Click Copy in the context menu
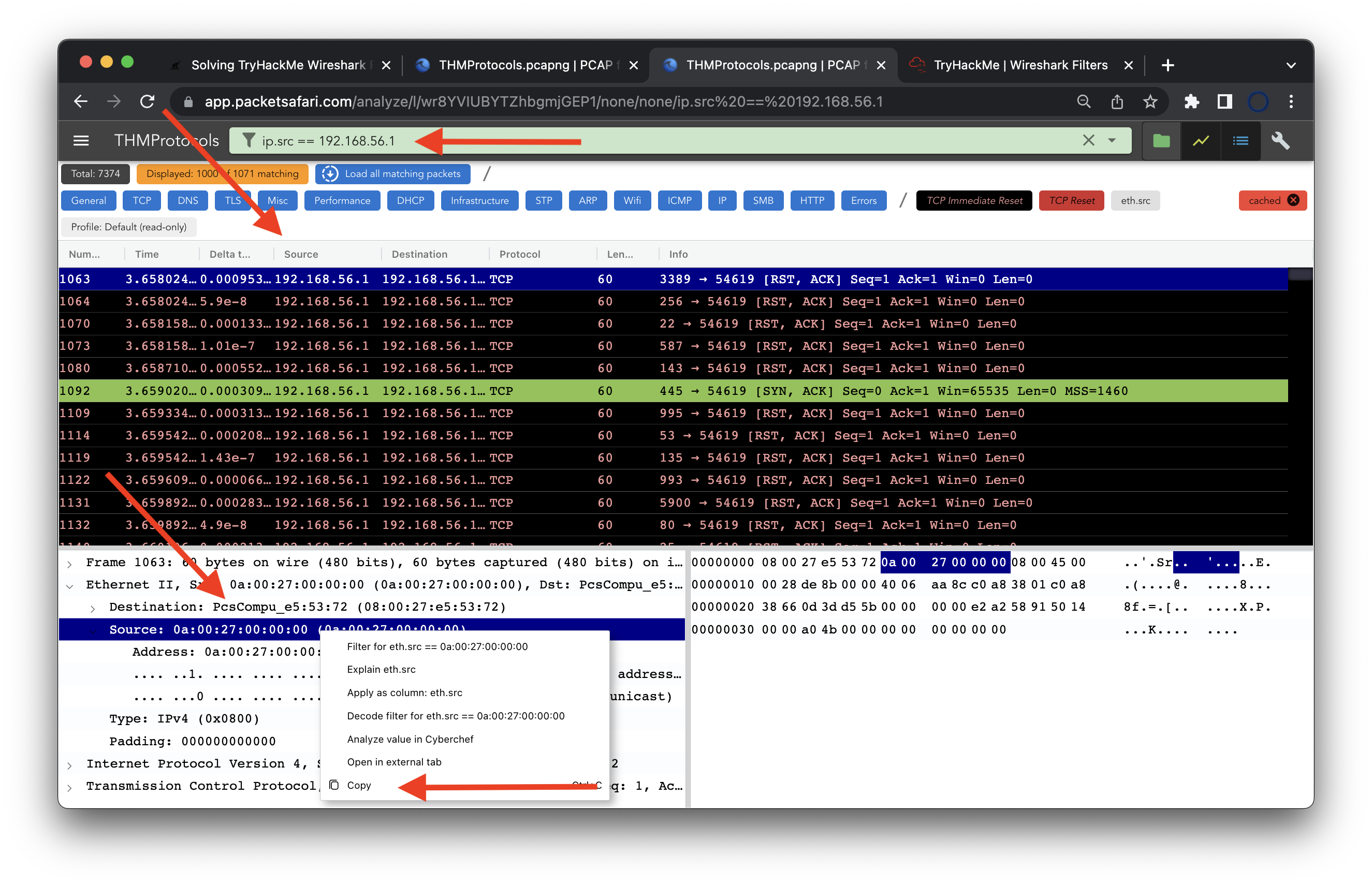This screenshot has width=1372, height=885. coord(464,785)
